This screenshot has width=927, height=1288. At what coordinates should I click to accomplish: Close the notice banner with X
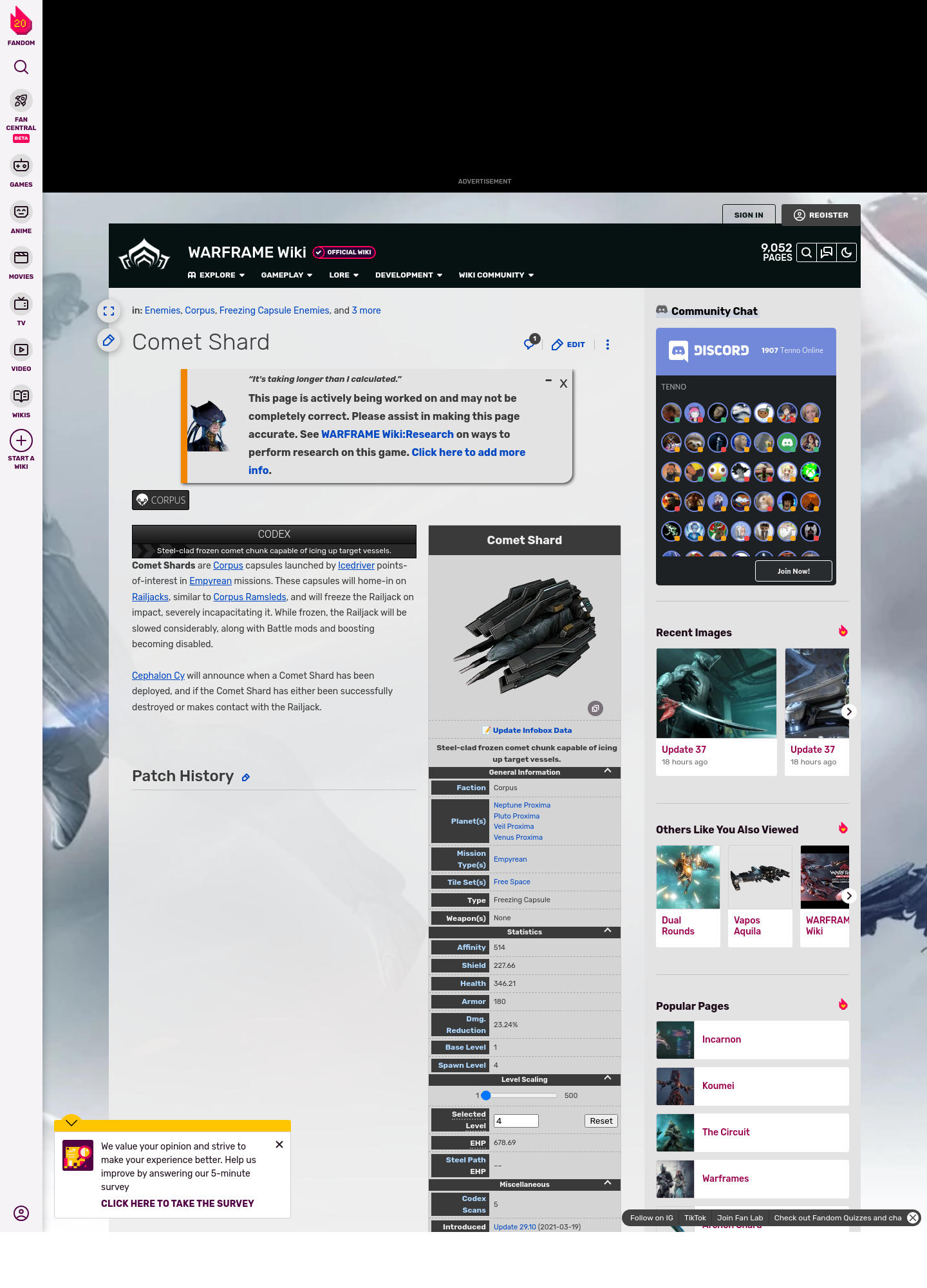(563, 383)
